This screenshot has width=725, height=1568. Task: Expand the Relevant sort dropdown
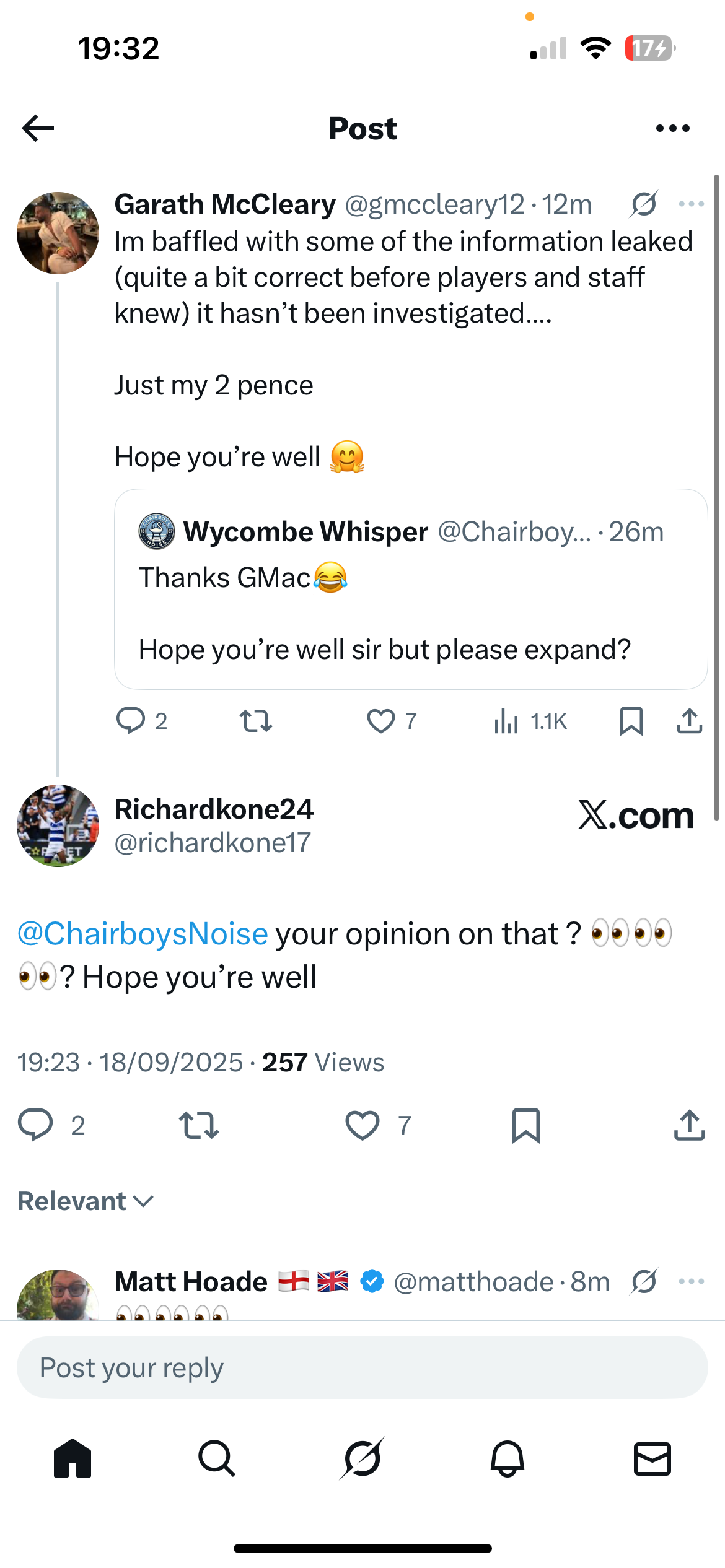tap(86, 1201)
